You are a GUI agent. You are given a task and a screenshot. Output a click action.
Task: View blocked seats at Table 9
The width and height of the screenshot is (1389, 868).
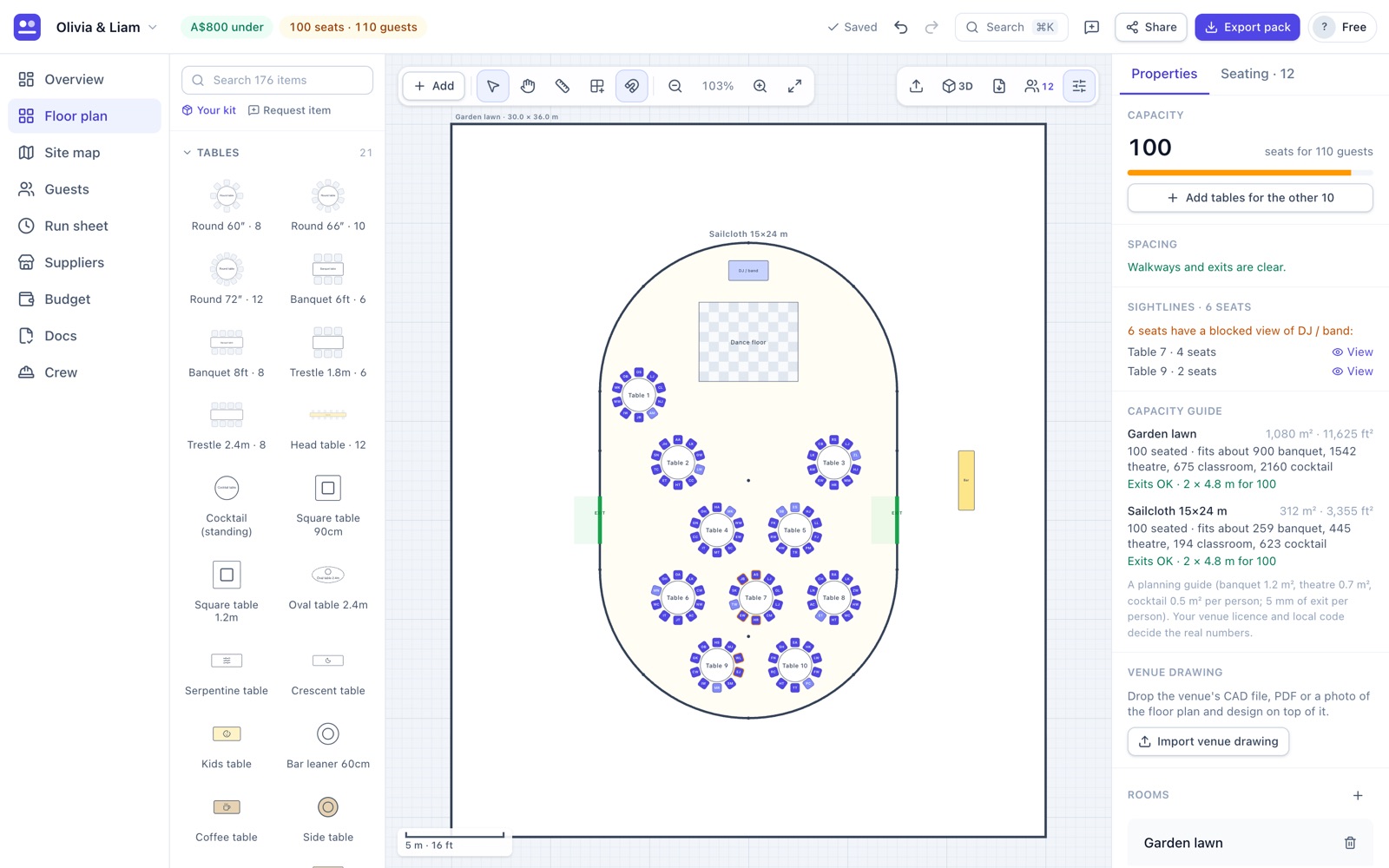pos(1353,371)
